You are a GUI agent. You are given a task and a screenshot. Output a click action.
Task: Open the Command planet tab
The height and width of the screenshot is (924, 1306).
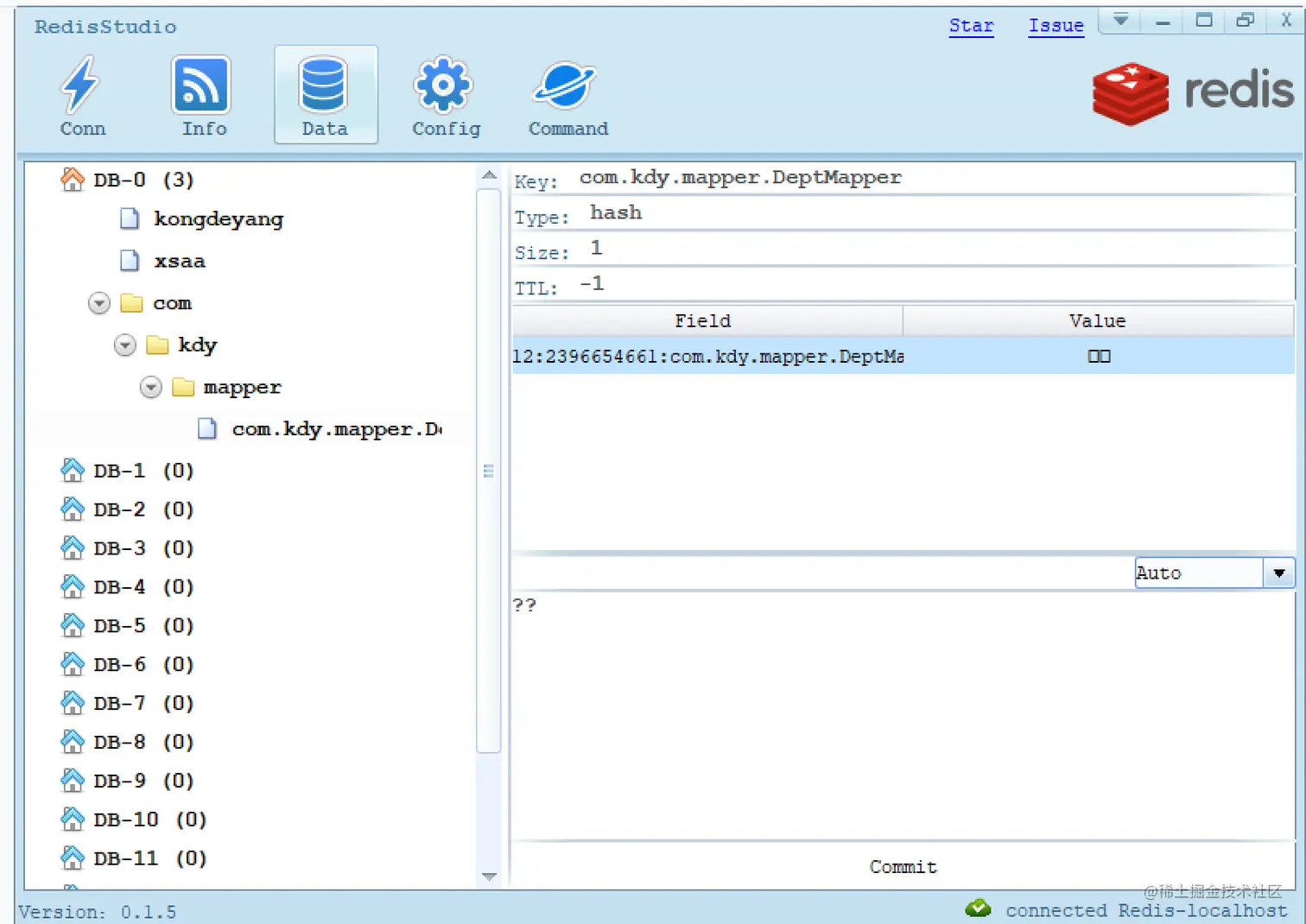(567, 95)
